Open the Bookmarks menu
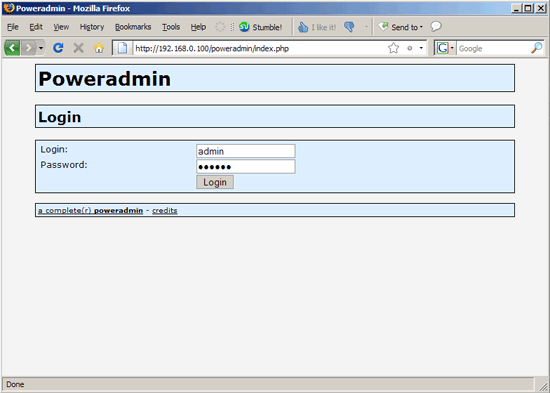 click(133, 27)
